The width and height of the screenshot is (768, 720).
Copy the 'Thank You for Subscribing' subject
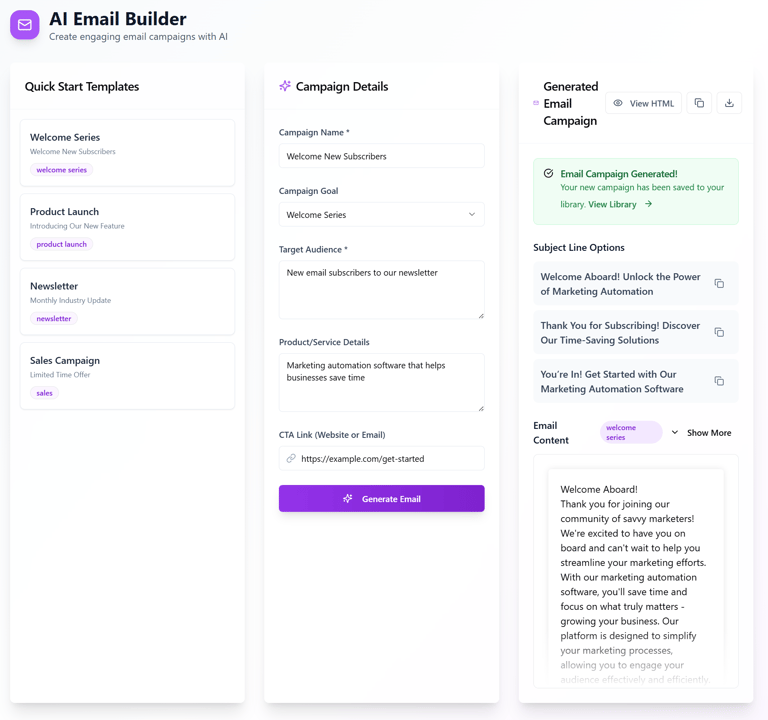[x=719, y=332]
